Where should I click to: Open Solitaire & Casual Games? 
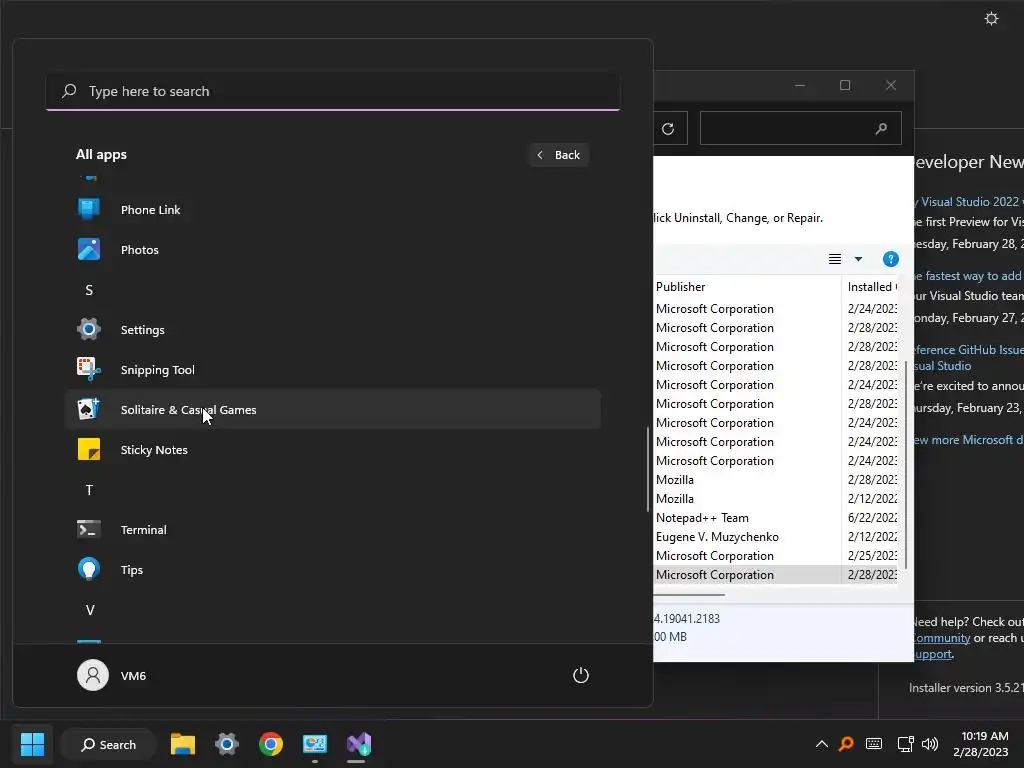(x=333, y=409)
